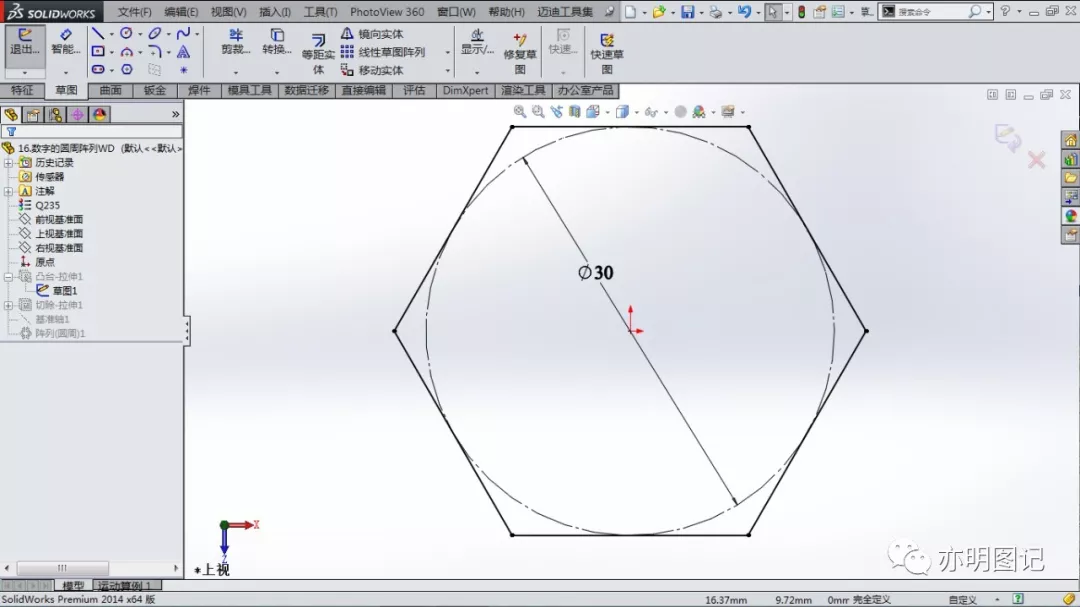Viewport: 1080px width, 607px height.
Task: Click Move Entities (移动实体)
Action: click(x=372, y=70)
